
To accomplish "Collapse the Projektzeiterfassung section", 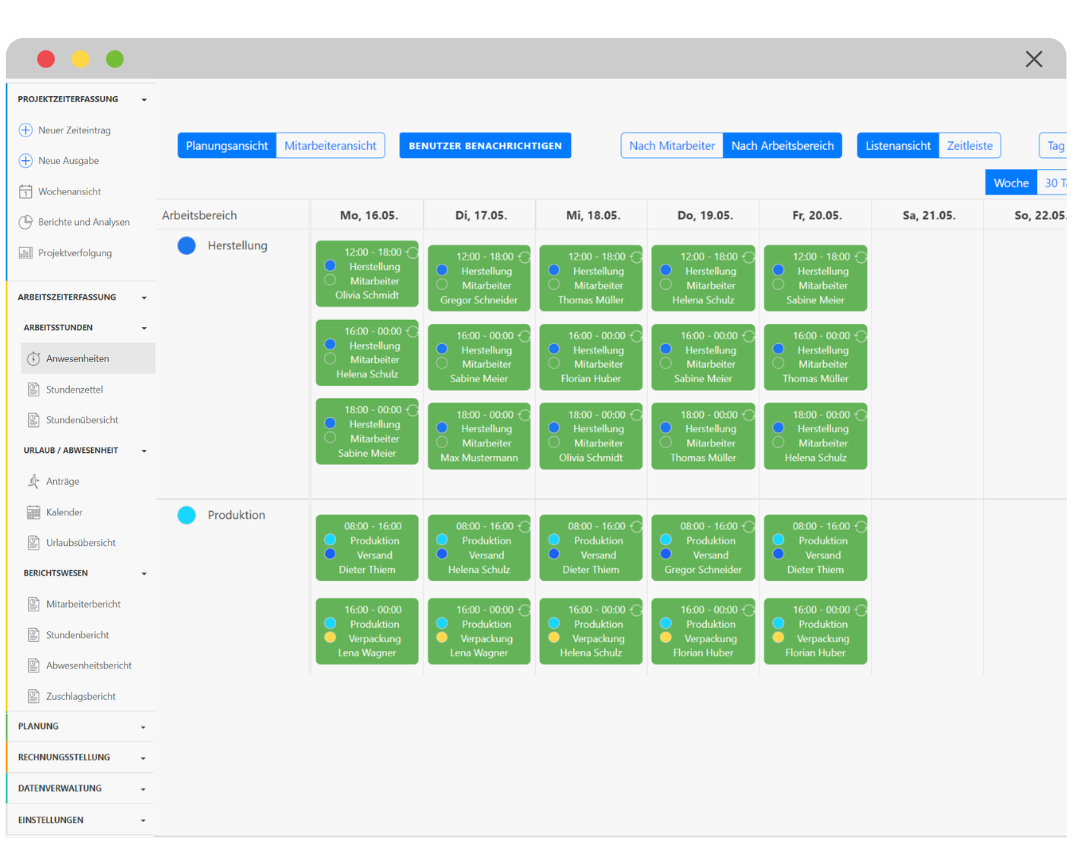I will pos(144,100).
